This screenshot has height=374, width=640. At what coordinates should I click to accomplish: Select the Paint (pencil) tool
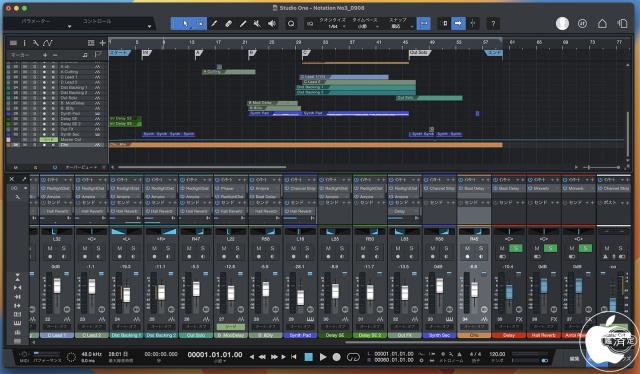(x=243, y=24)
